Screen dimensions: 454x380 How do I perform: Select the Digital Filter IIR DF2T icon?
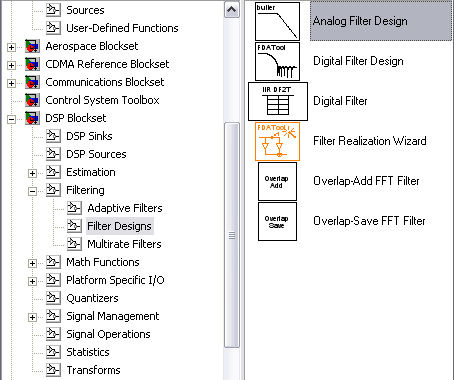point(278,101)
